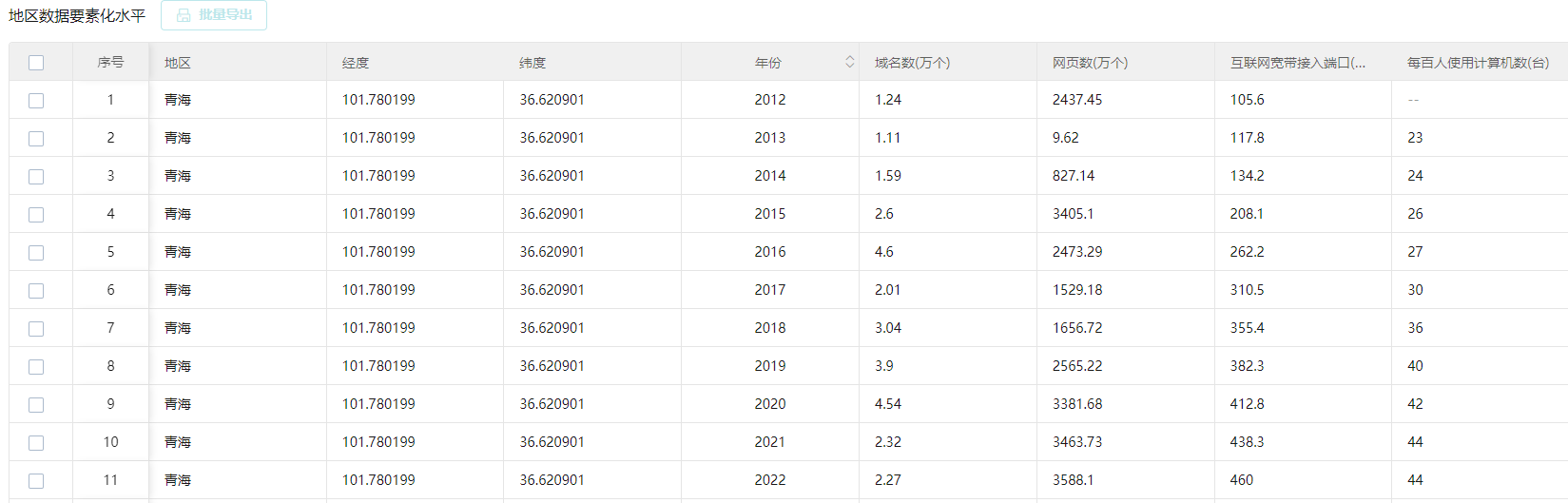Click the 网页数(万个) column header
1568x503 pixels.
[1090, 63]
